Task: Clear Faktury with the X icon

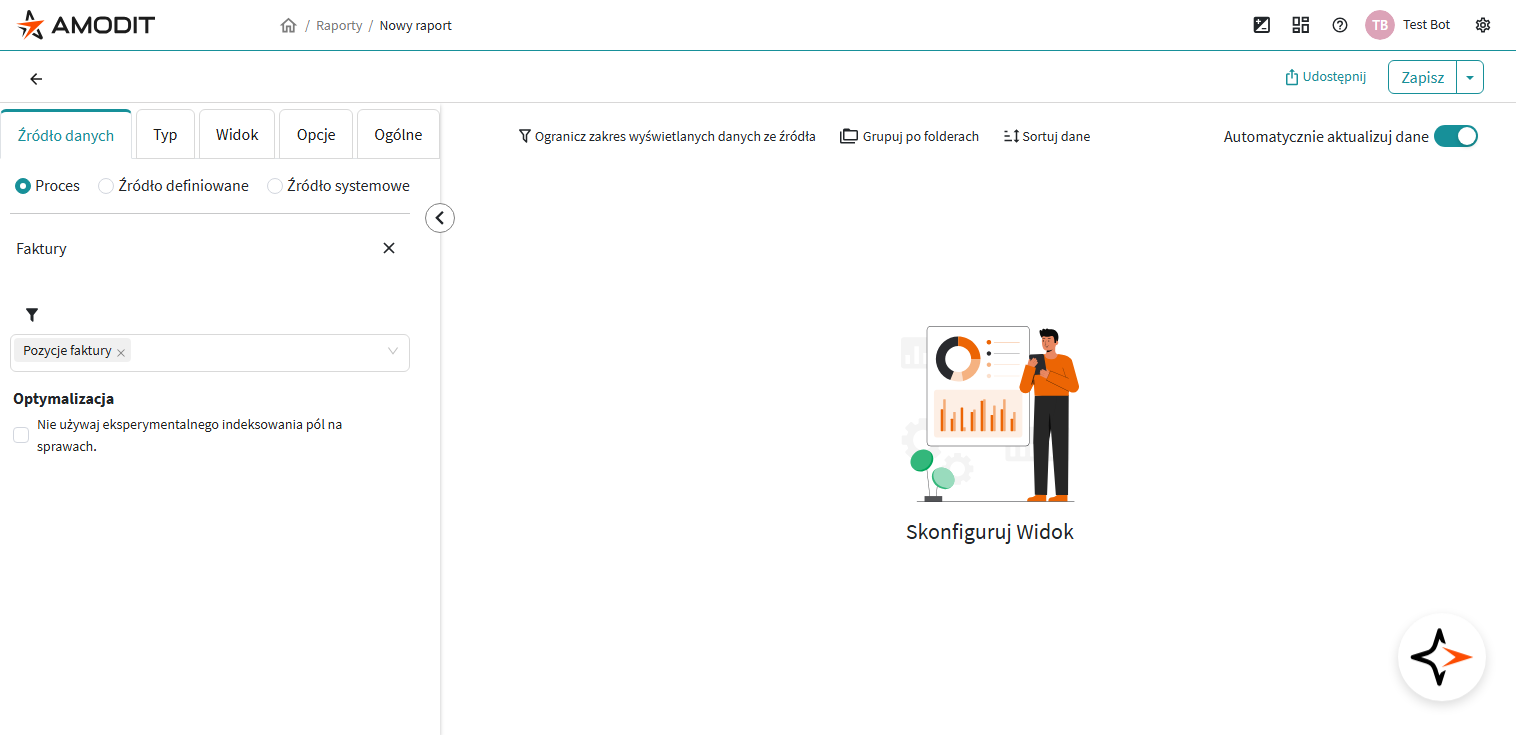Action: pyautogui.click(x=389, y=248)
